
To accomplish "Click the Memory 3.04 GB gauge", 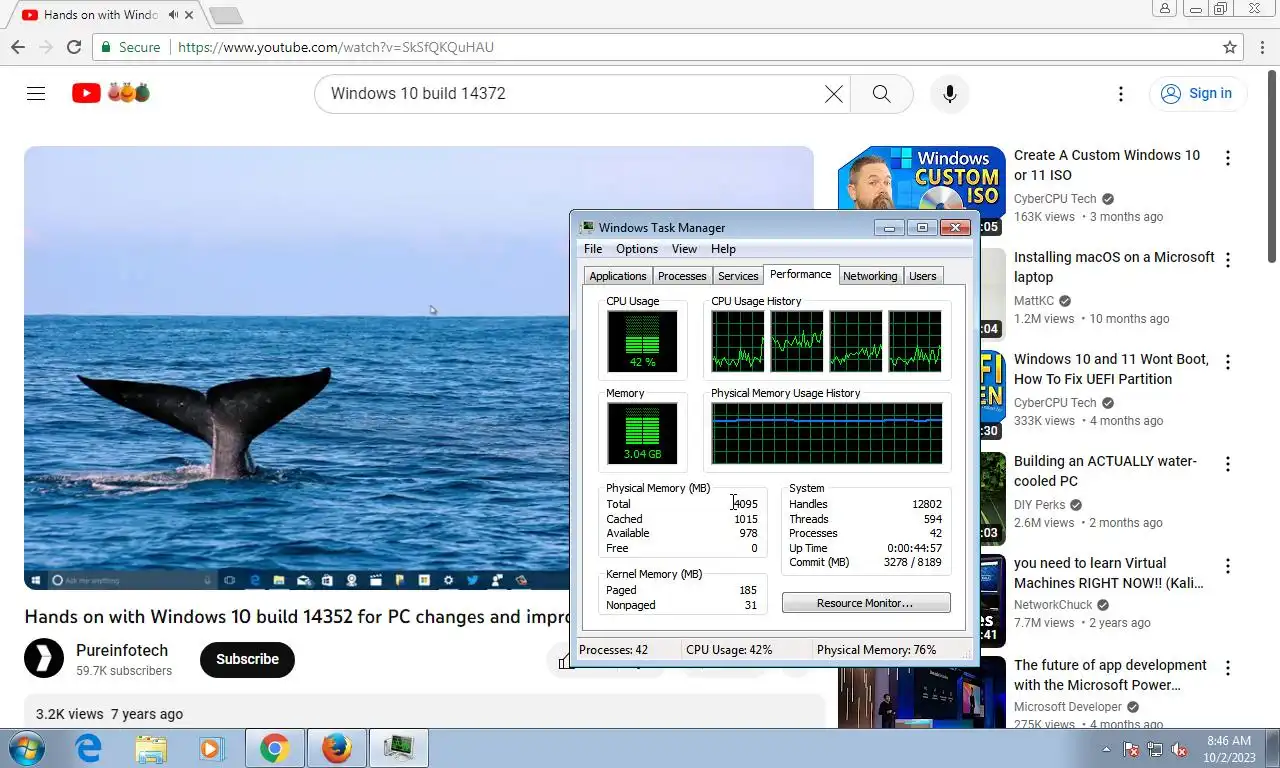I will pyautogui.click(x=642, y=433).
